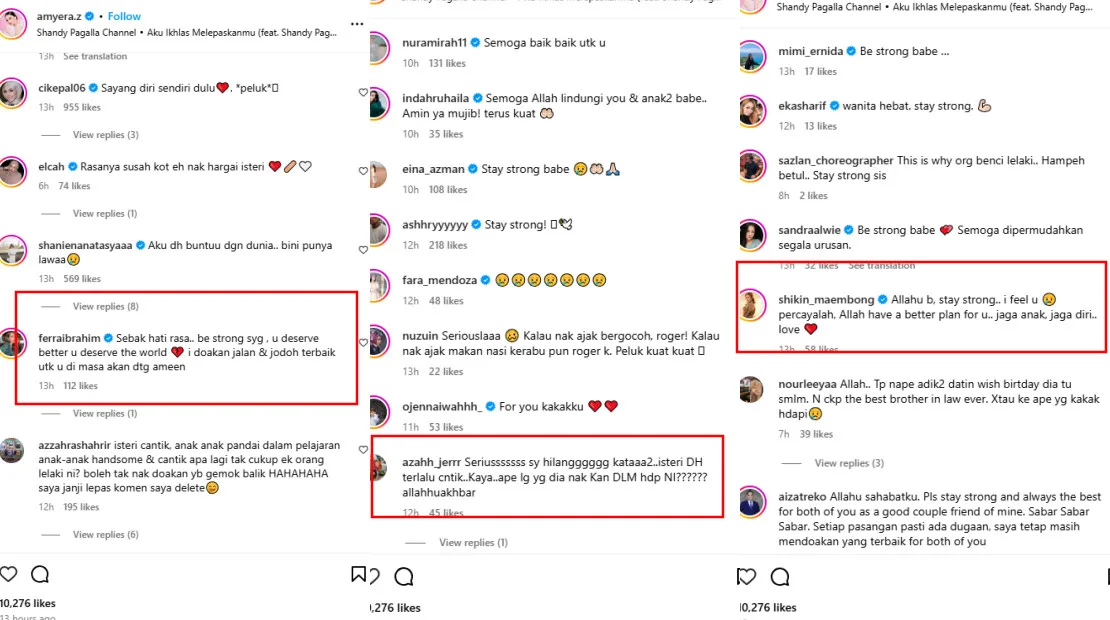
Task: Save the post with the bookmark icon
Action: (357, 574)
